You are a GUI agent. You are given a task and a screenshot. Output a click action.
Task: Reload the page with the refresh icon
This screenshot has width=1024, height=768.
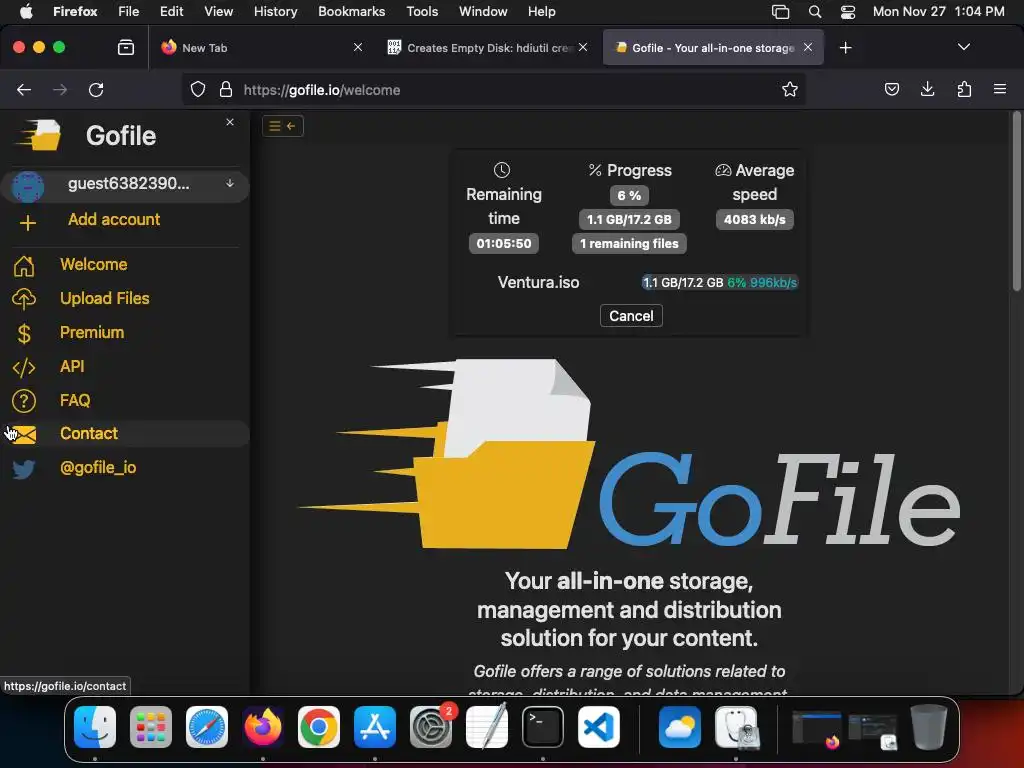click(x=96, y=89)
